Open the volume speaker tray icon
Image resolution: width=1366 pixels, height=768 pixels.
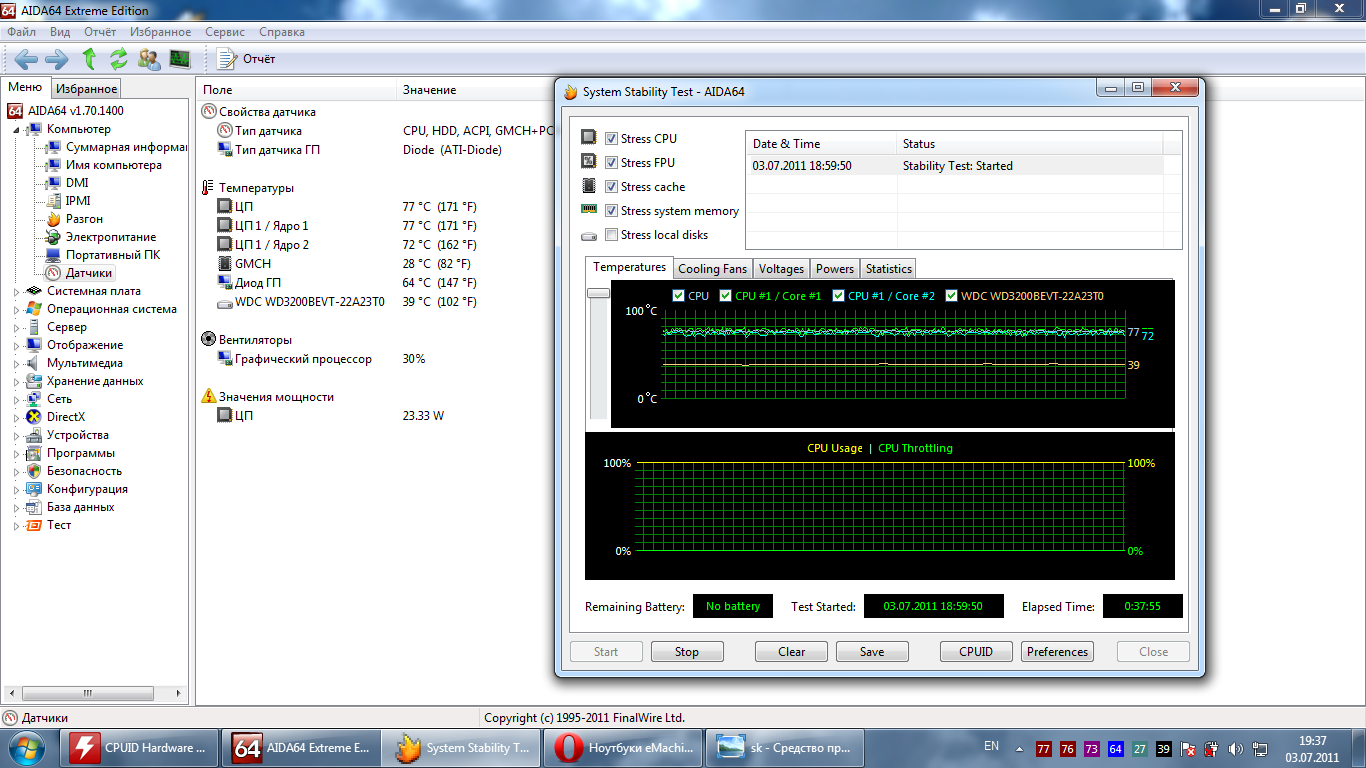click(x=1236, y=749)
